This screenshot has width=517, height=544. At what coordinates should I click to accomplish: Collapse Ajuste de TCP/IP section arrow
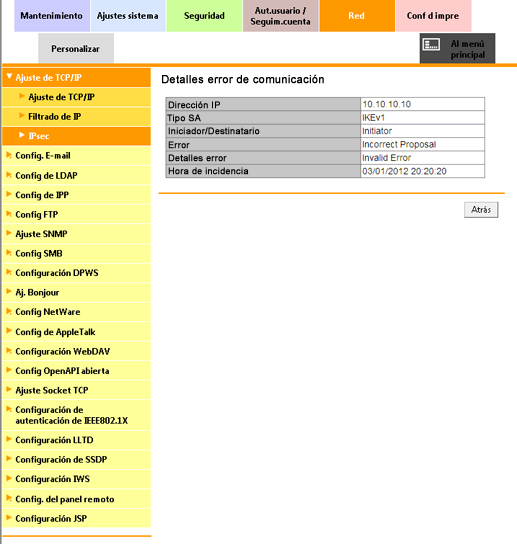click(9, 76)
